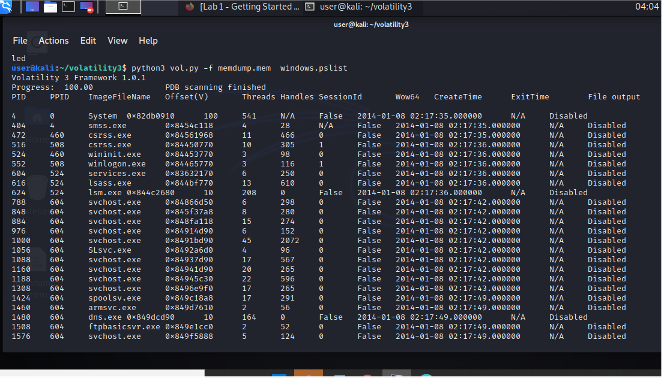Click csrss.exe with PID 516
The image size is (662, 378).
point(110,145)
